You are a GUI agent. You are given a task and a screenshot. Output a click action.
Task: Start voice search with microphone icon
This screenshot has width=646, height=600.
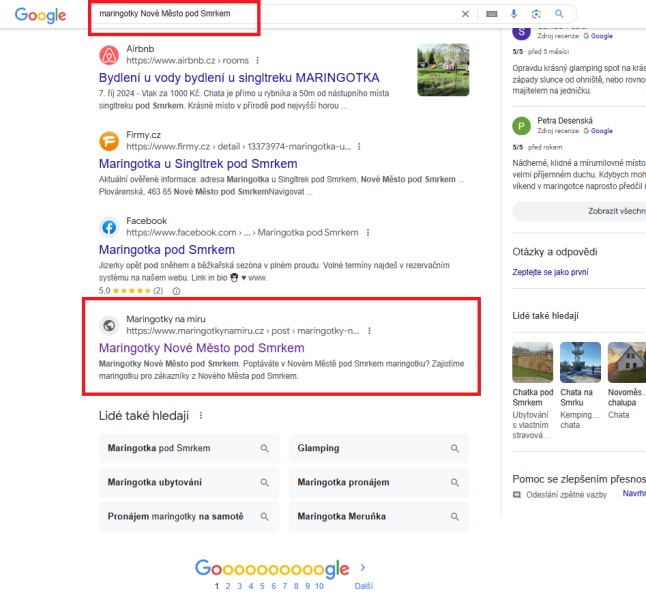[x=514, y=14]
